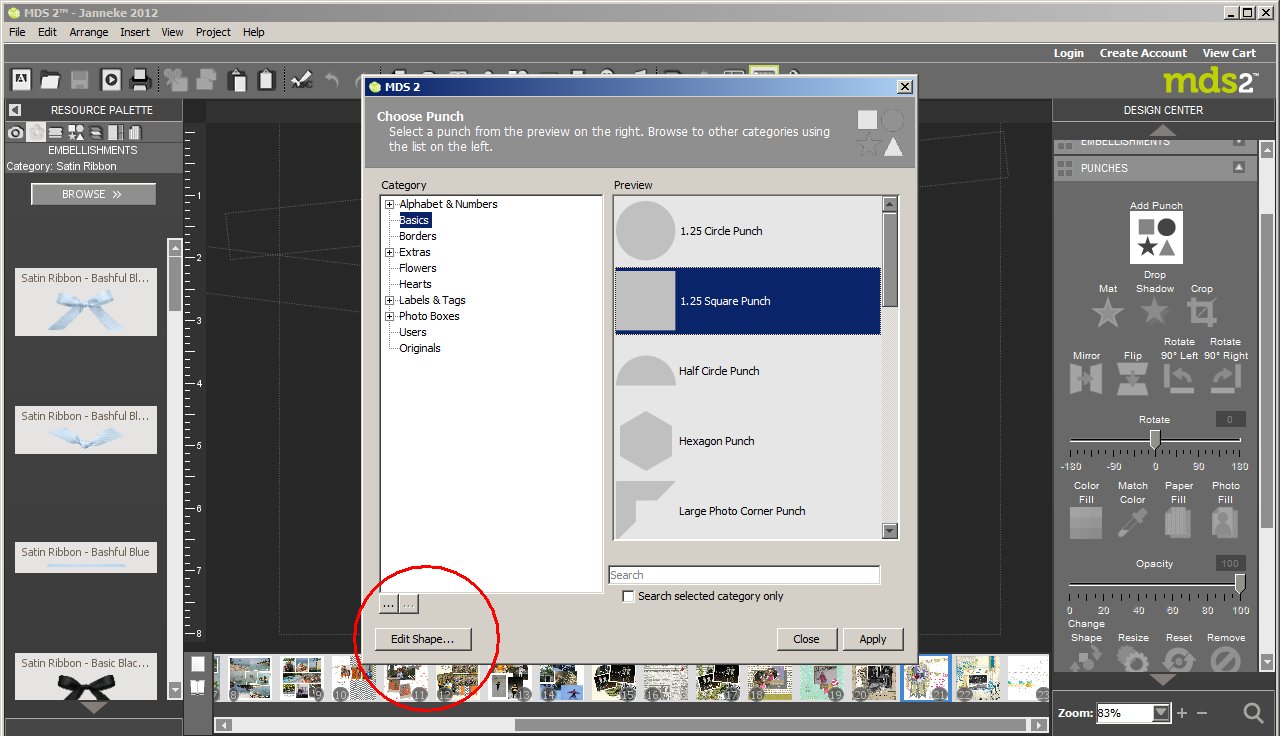Click the Print icon in toolbar

(x=140, y=79)
